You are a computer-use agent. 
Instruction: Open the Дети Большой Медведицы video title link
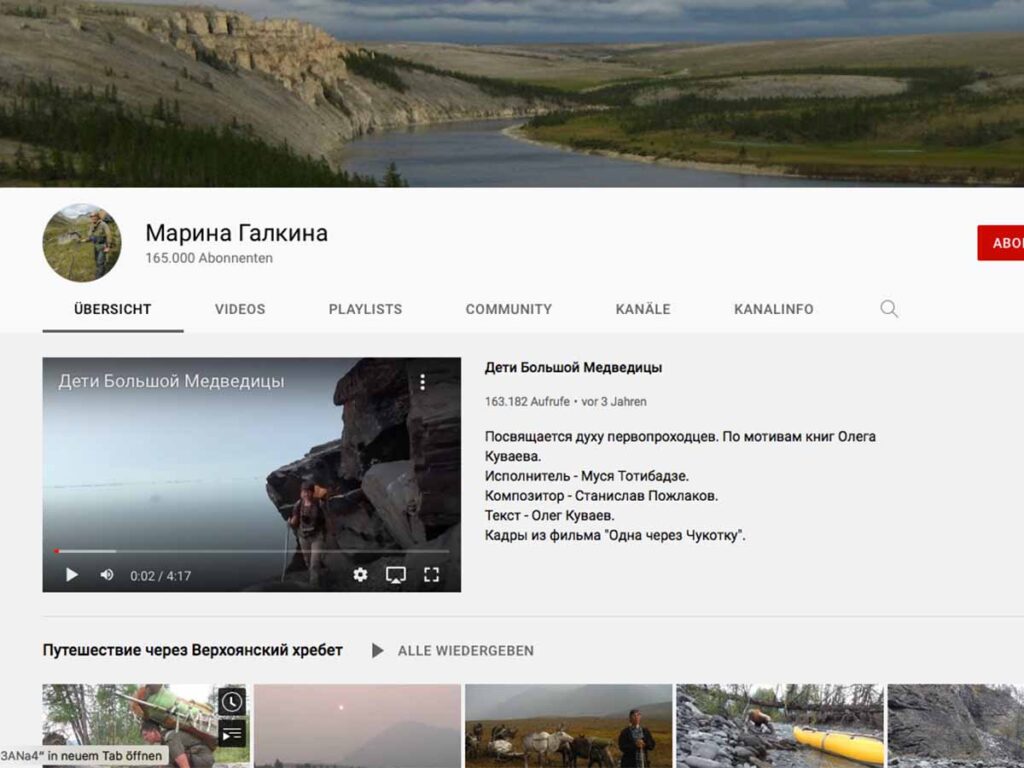pos(573,368)
